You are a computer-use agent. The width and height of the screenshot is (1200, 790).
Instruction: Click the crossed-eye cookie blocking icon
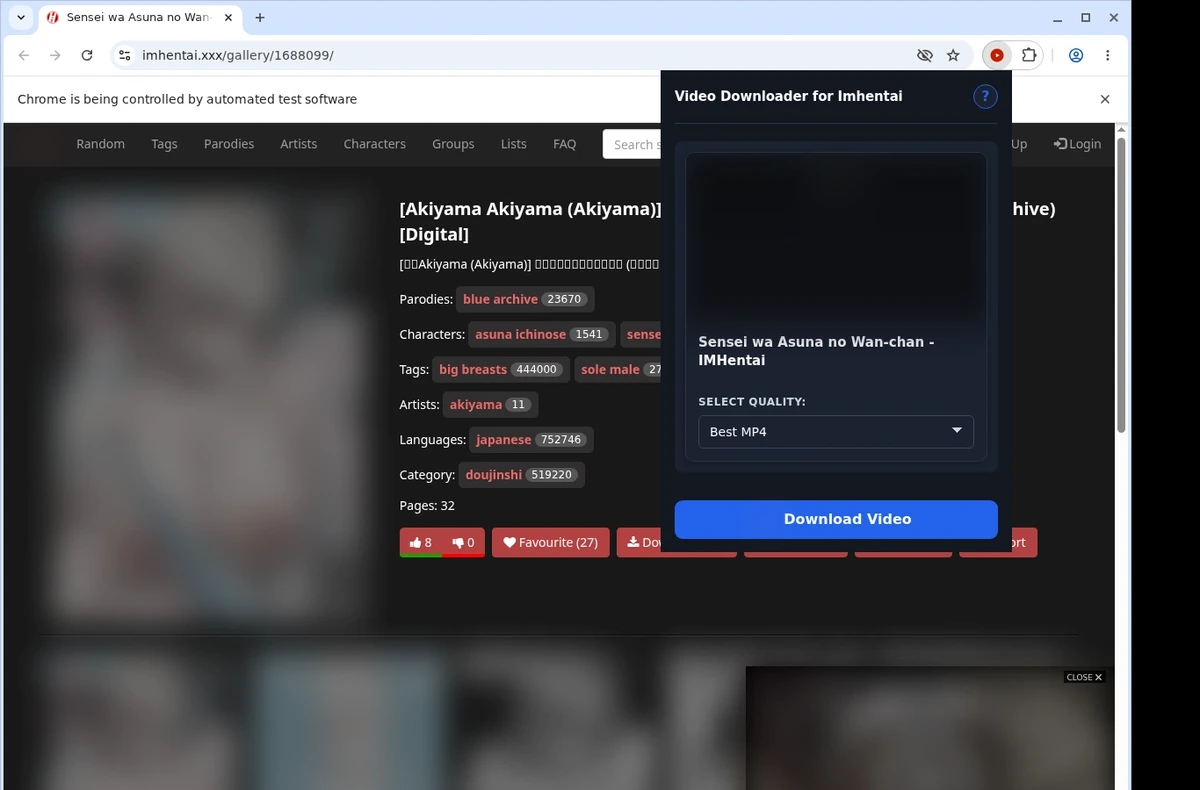[924, 55]
